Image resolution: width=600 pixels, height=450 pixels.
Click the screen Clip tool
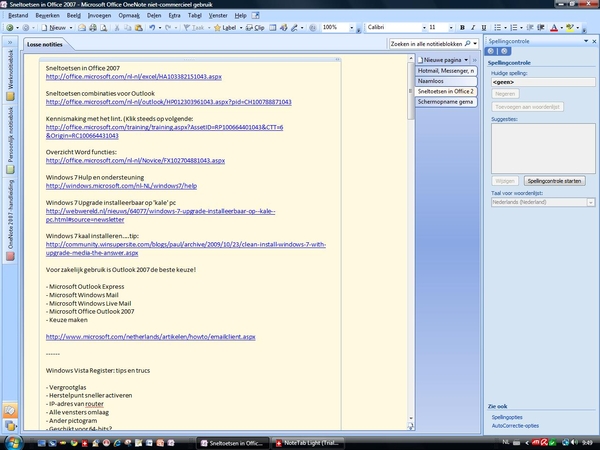tap(255, 28)
